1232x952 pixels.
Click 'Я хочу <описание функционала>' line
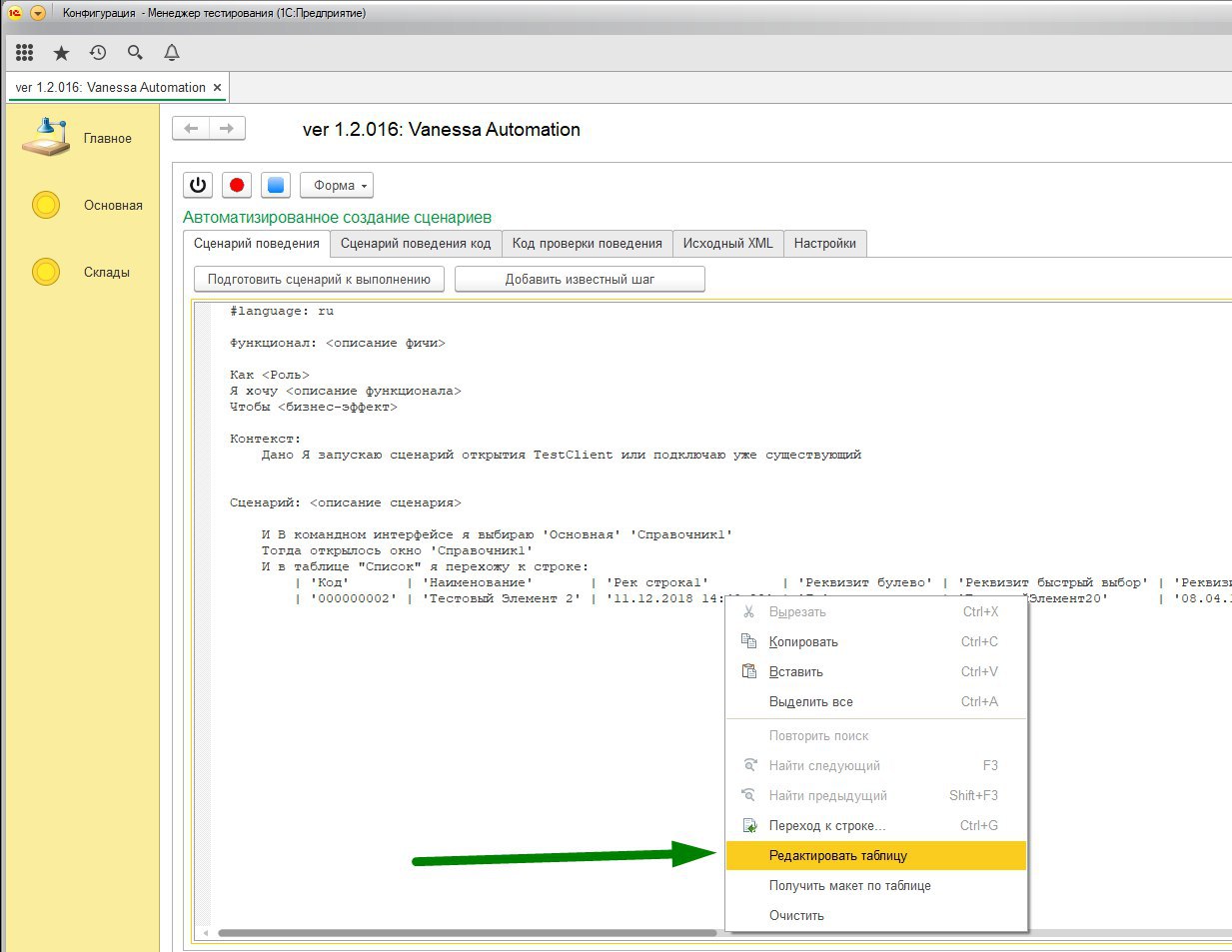click(346, 392)
